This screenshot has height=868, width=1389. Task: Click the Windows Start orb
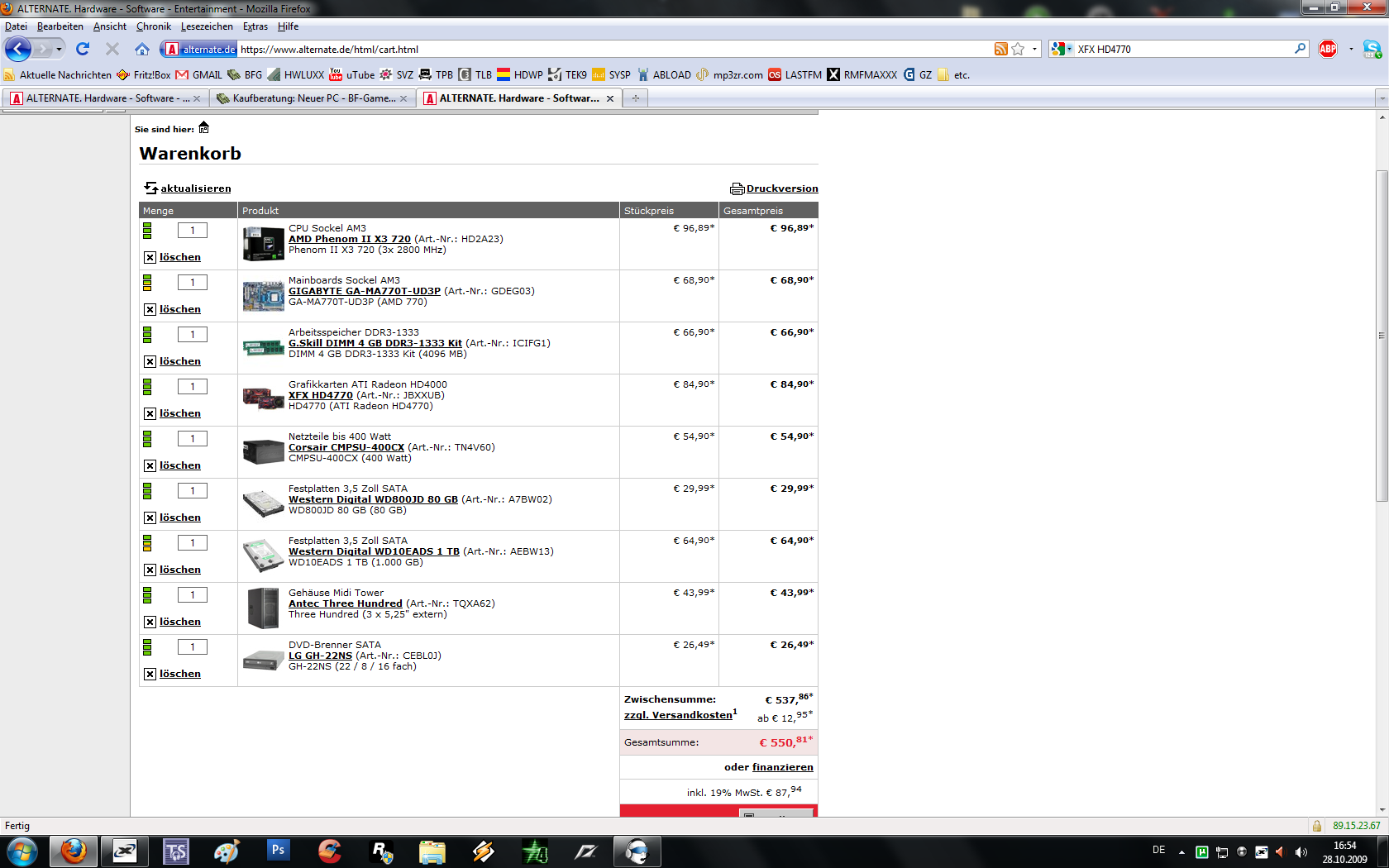coord(21,851)
